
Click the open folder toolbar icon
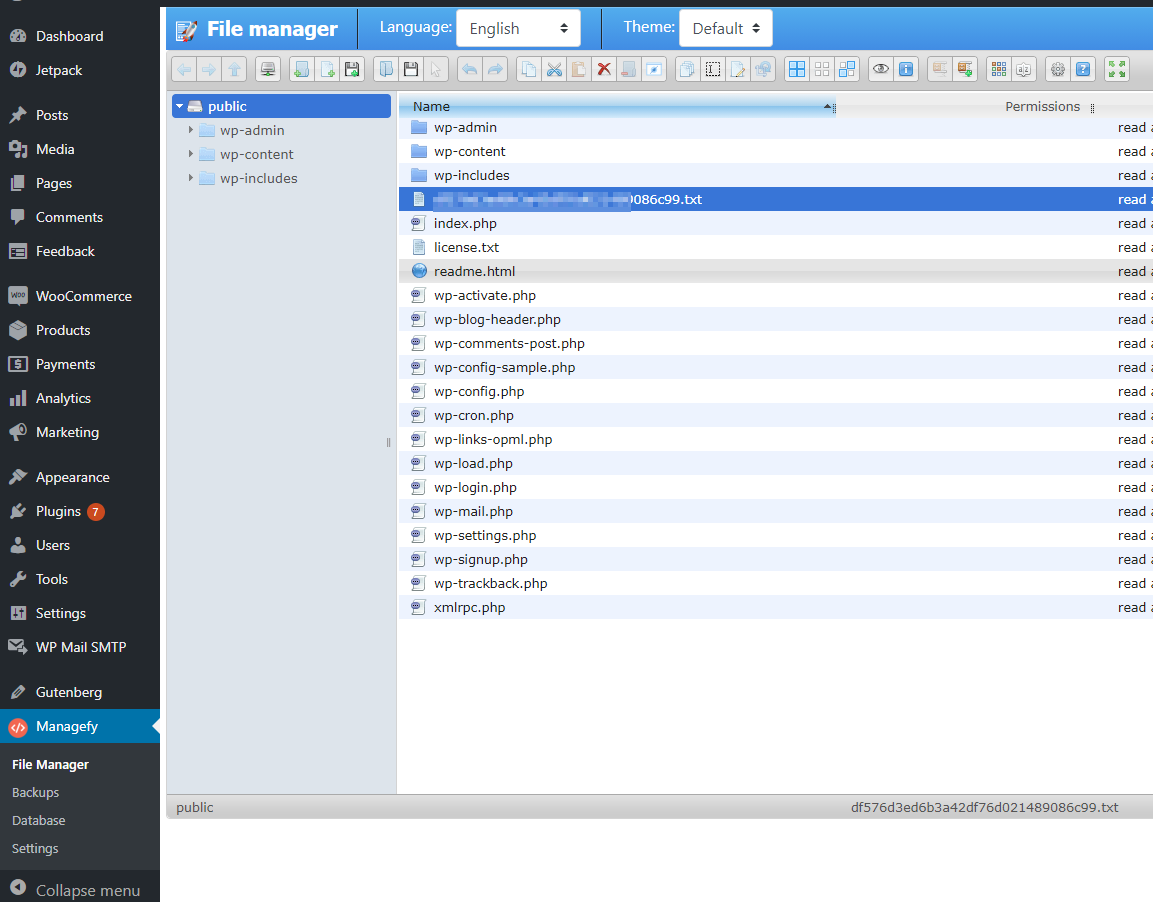pyautogui.click(x=385, y=70)
